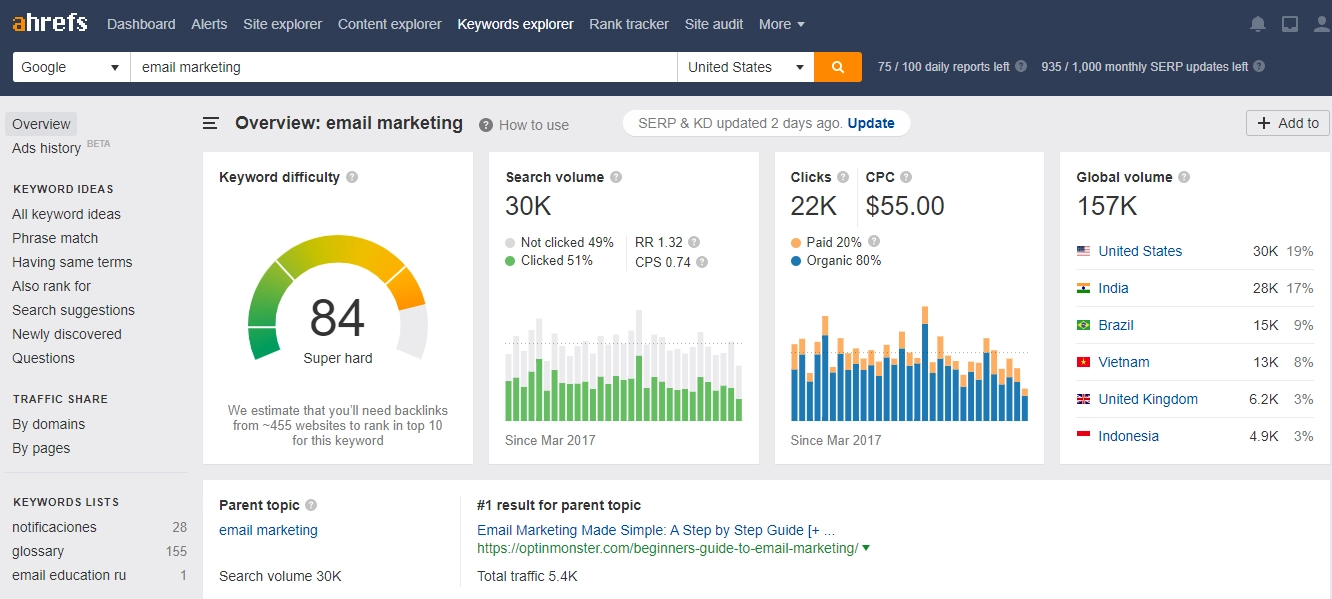Click the help icon next to CPC
This screenshot has width=1332, height=599.
906,177
